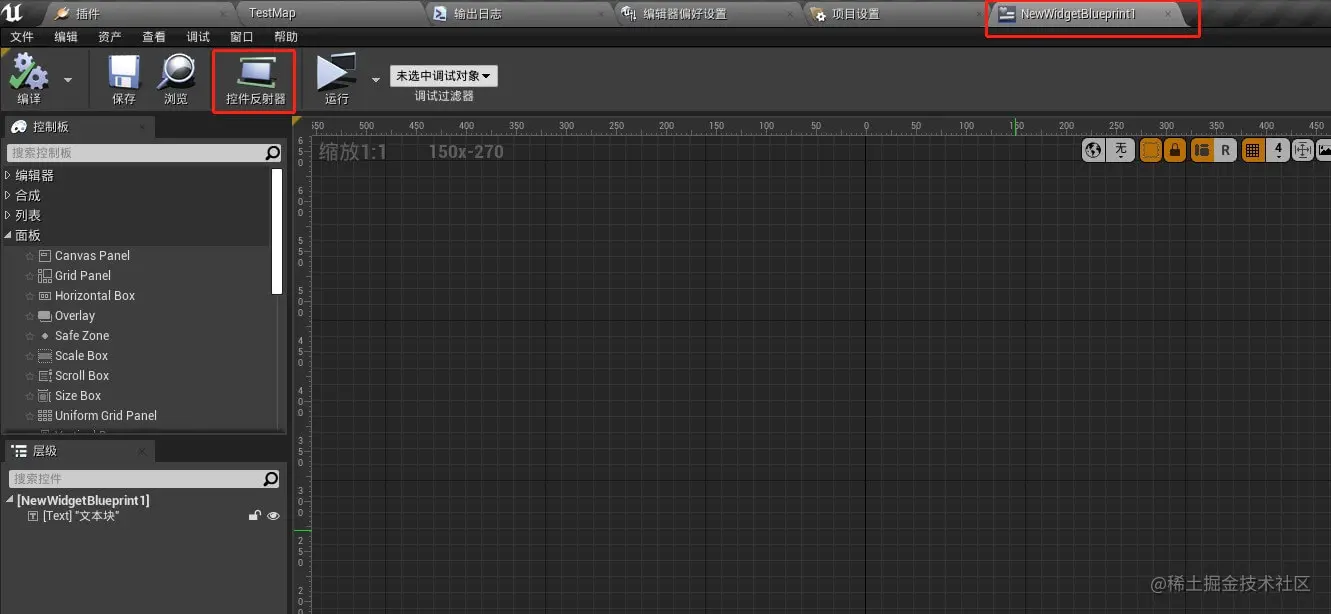Toggle the orange padlock lock button
Viewport: 1331px width, 614px height.
pyautogui.click(x=1175, y=150)
